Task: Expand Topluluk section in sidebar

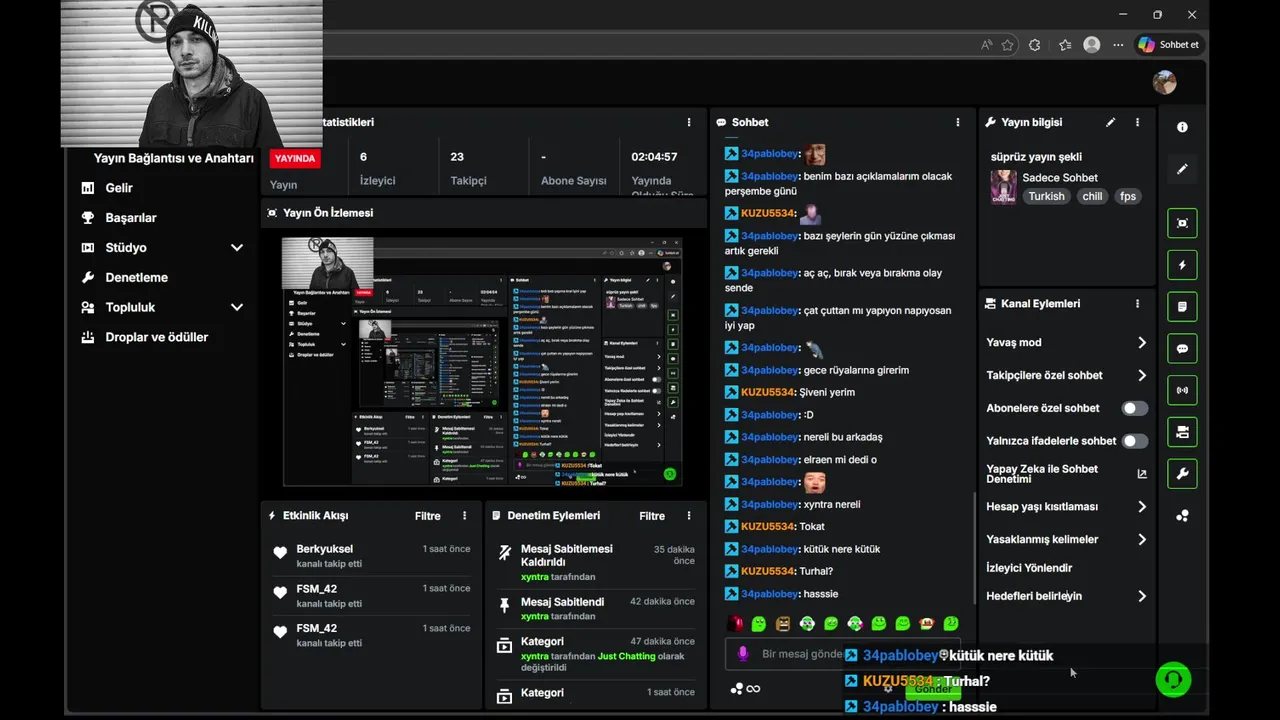Action: 237,307
